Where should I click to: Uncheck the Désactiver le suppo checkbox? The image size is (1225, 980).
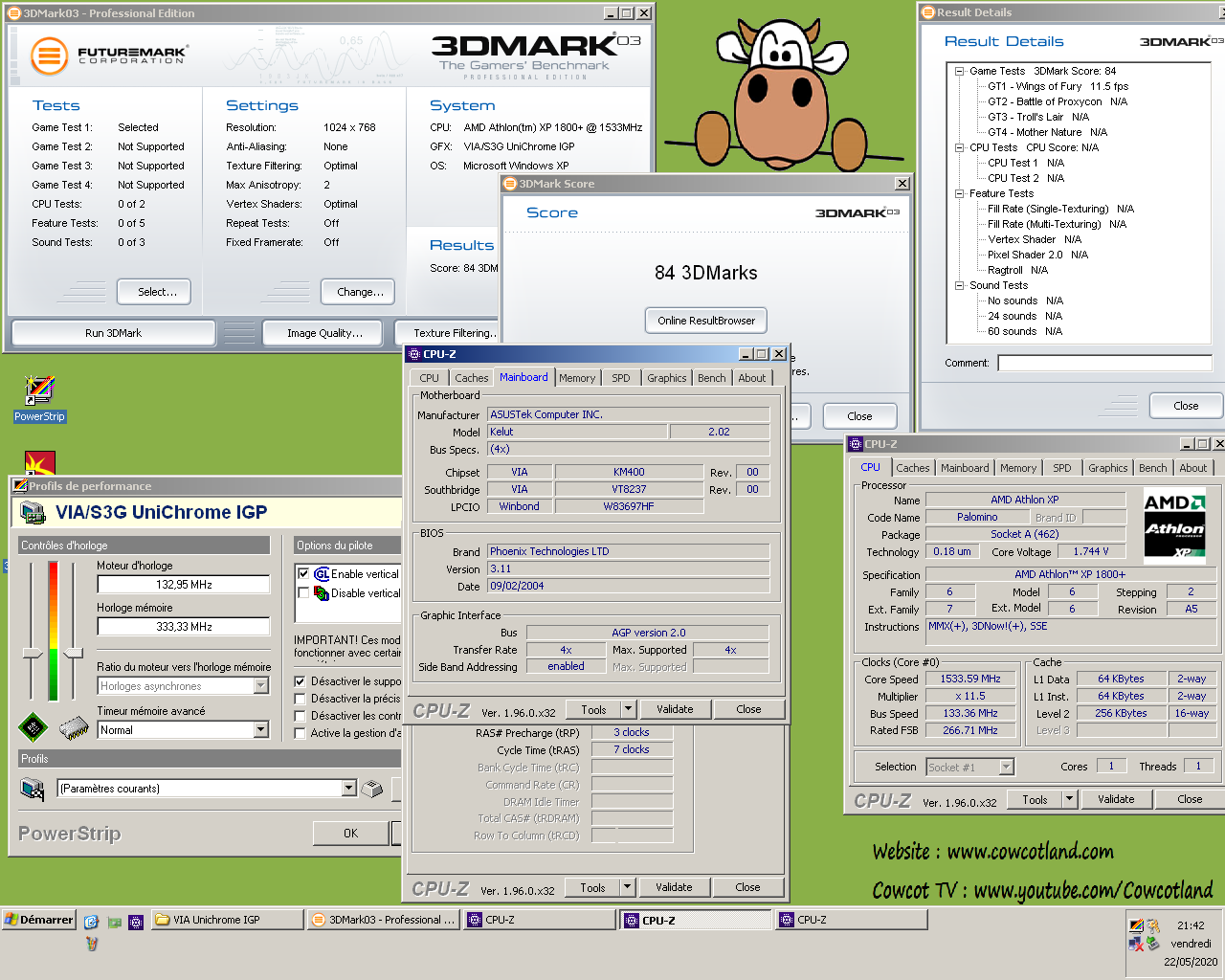(300, 681)
